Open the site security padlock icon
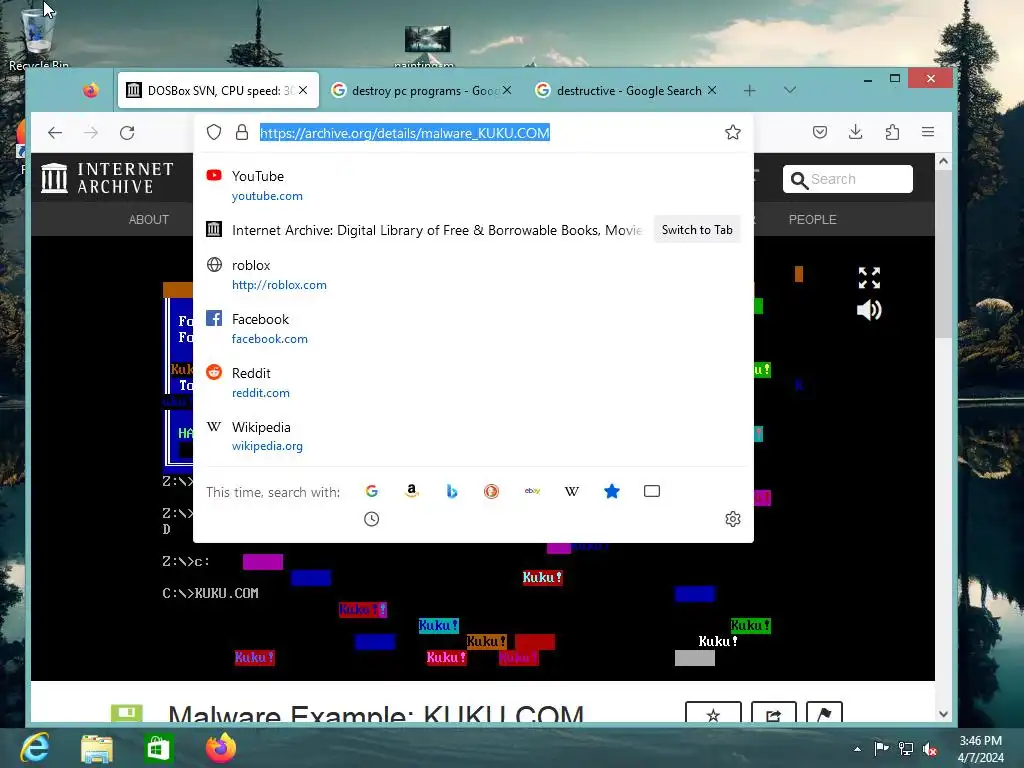Screen dimensions: 1024x768 [x=242, y=133]
